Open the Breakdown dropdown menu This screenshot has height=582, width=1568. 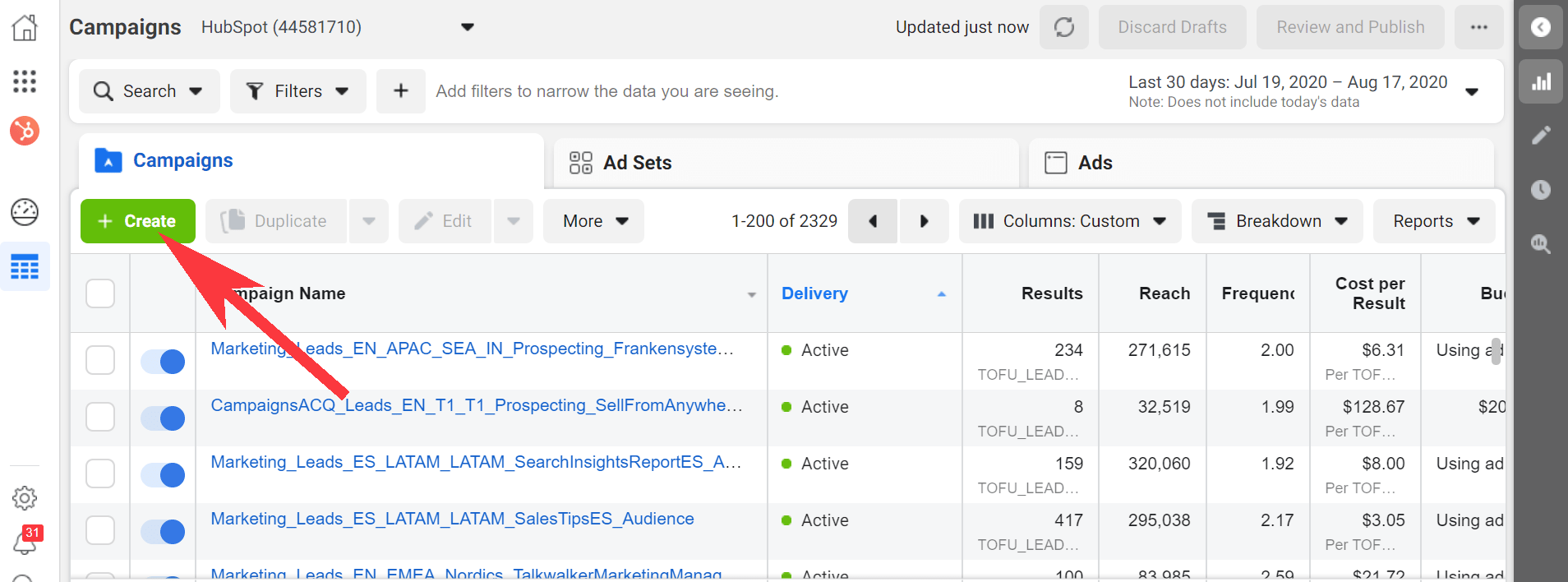click(x=1277, y=221)
